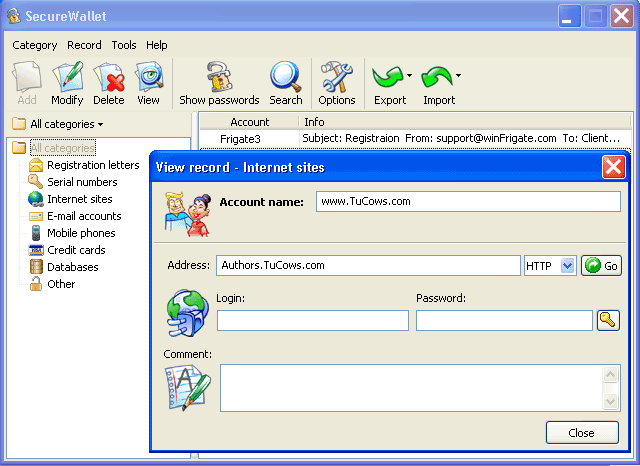Click the key icon beside Password field
Viewport: 640px width, 466px height.
click(x=608, y=320)
